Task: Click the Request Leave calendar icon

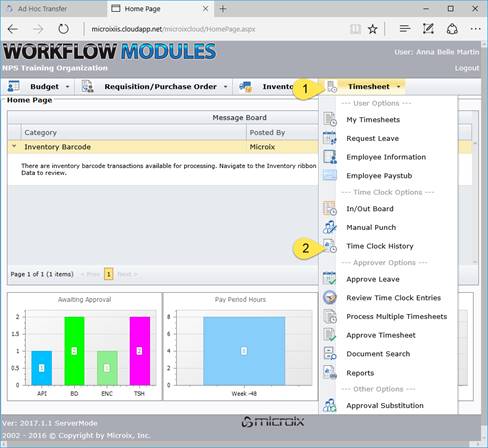Action: coord(330,138)
